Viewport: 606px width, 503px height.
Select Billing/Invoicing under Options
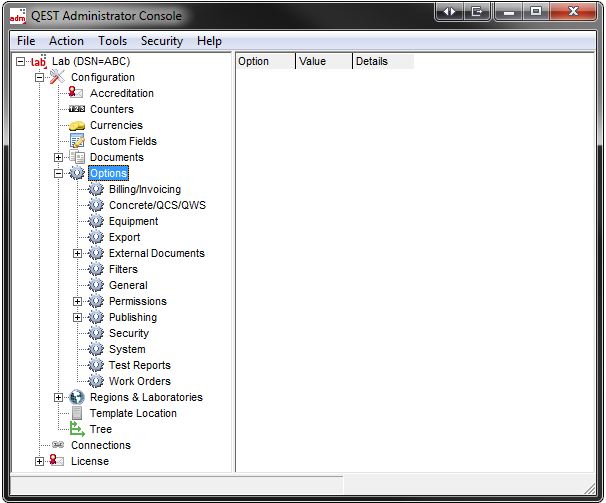point(145,189)
